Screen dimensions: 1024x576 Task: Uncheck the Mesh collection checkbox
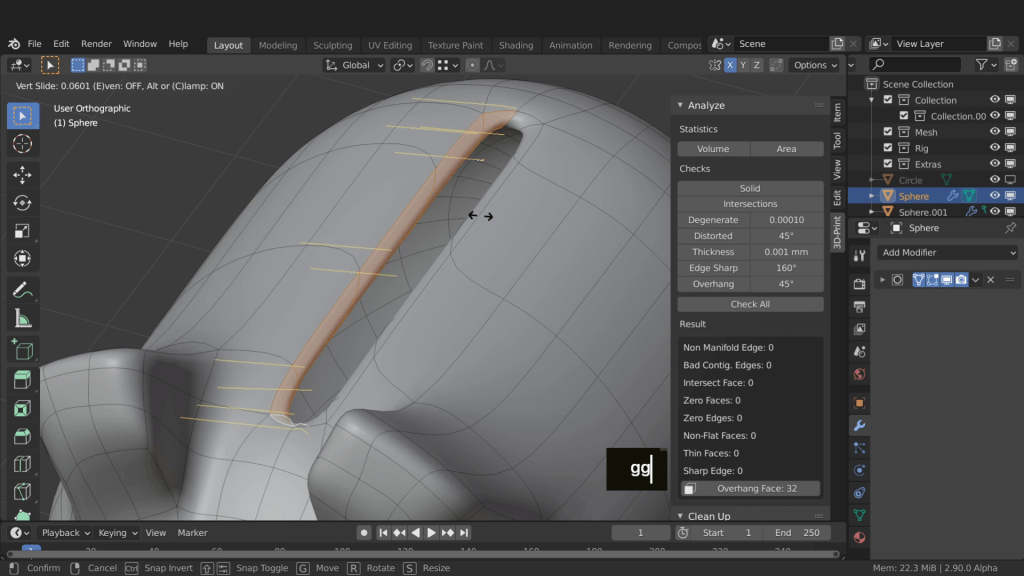tap(887, 132)
